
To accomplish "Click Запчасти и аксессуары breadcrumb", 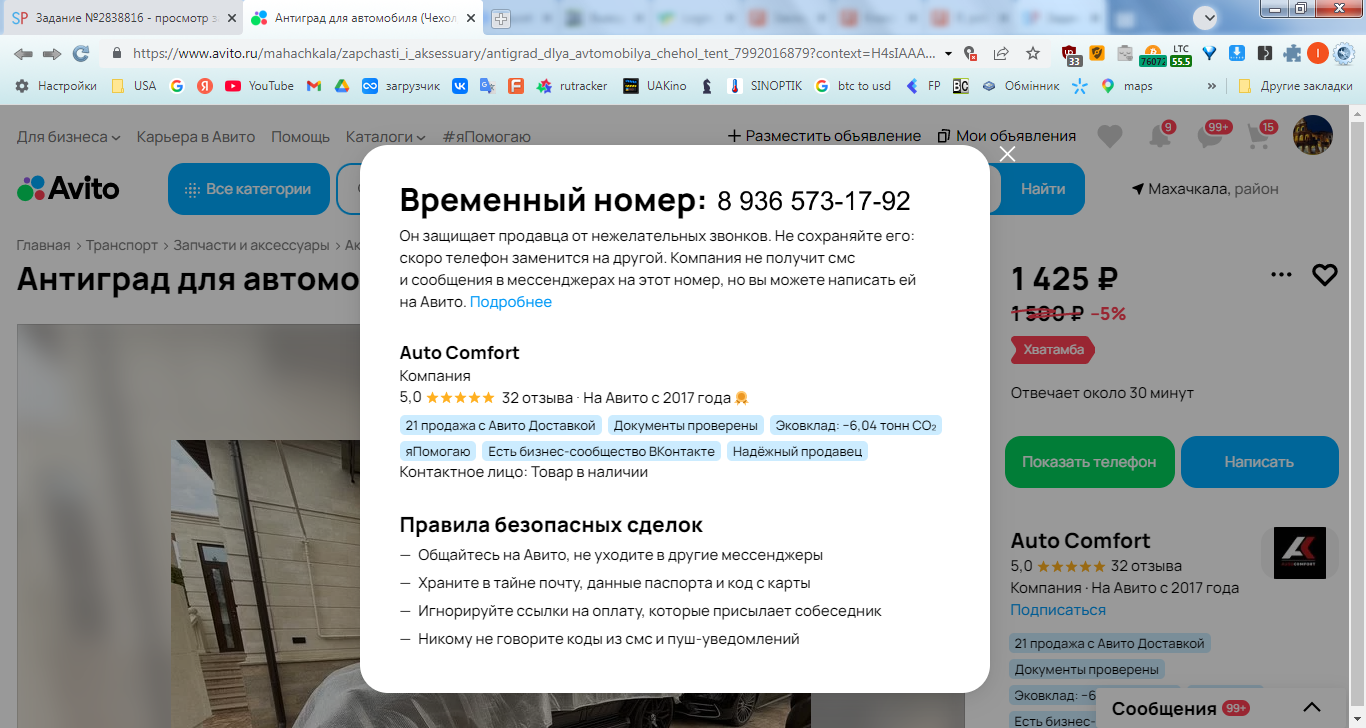I will [251, 245].
